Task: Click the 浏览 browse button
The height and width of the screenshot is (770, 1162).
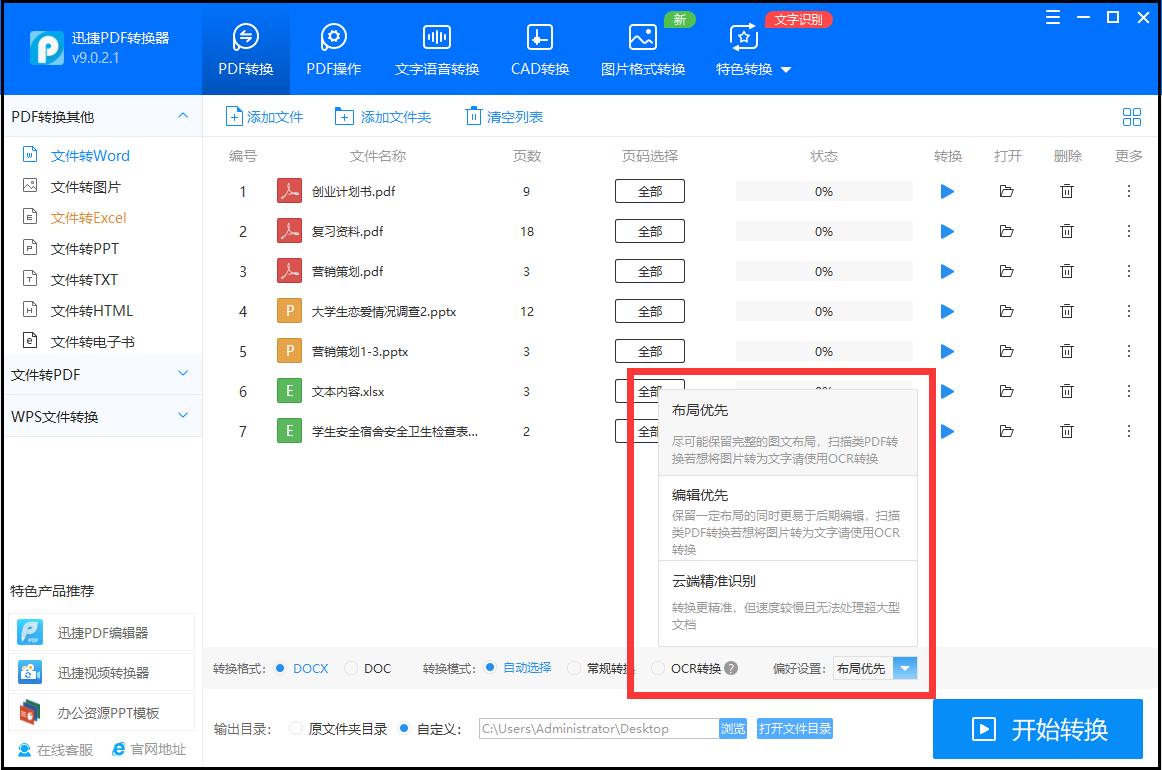Action: coord(732,728)
